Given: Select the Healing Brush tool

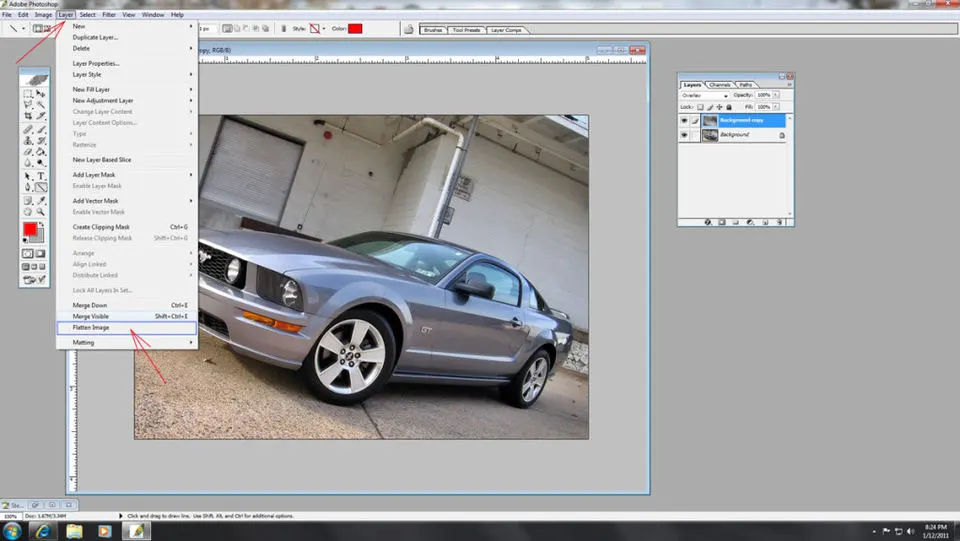Looking at the screenshot, I should click(x=28, y=130).
